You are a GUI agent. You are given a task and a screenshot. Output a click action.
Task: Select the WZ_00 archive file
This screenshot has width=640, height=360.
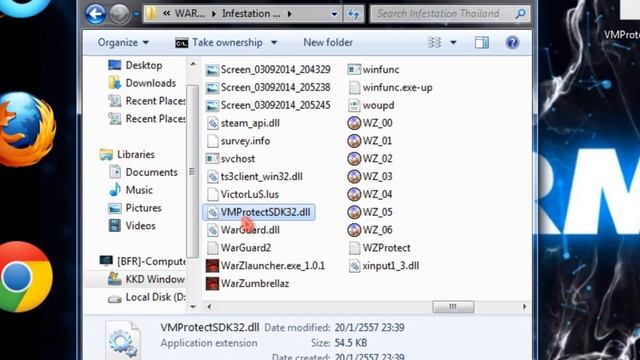pyautogui.click(x=370, y=123)
